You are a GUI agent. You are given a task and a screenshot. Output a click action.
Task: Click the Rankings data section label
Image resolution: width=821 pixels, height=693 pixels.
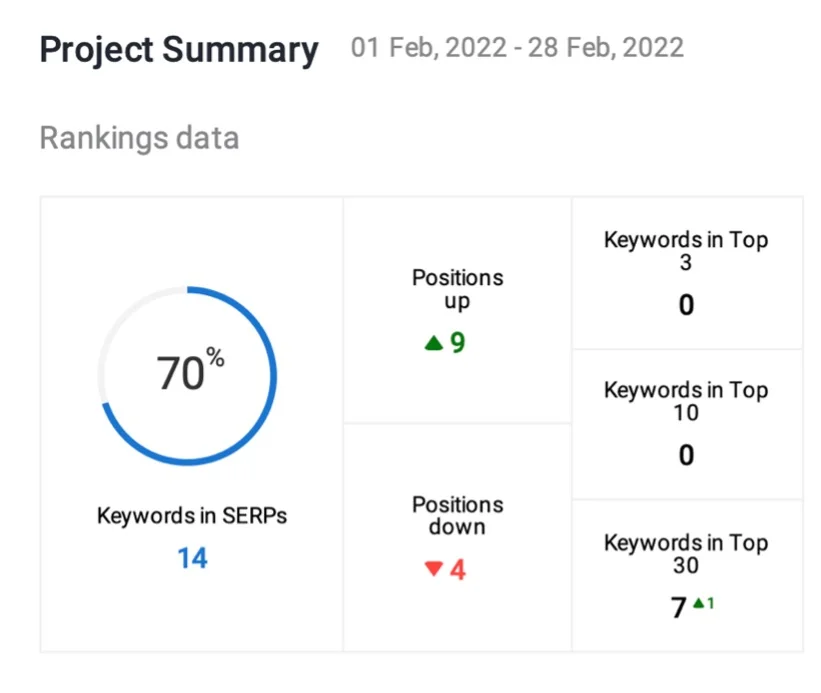pos(139,137)
